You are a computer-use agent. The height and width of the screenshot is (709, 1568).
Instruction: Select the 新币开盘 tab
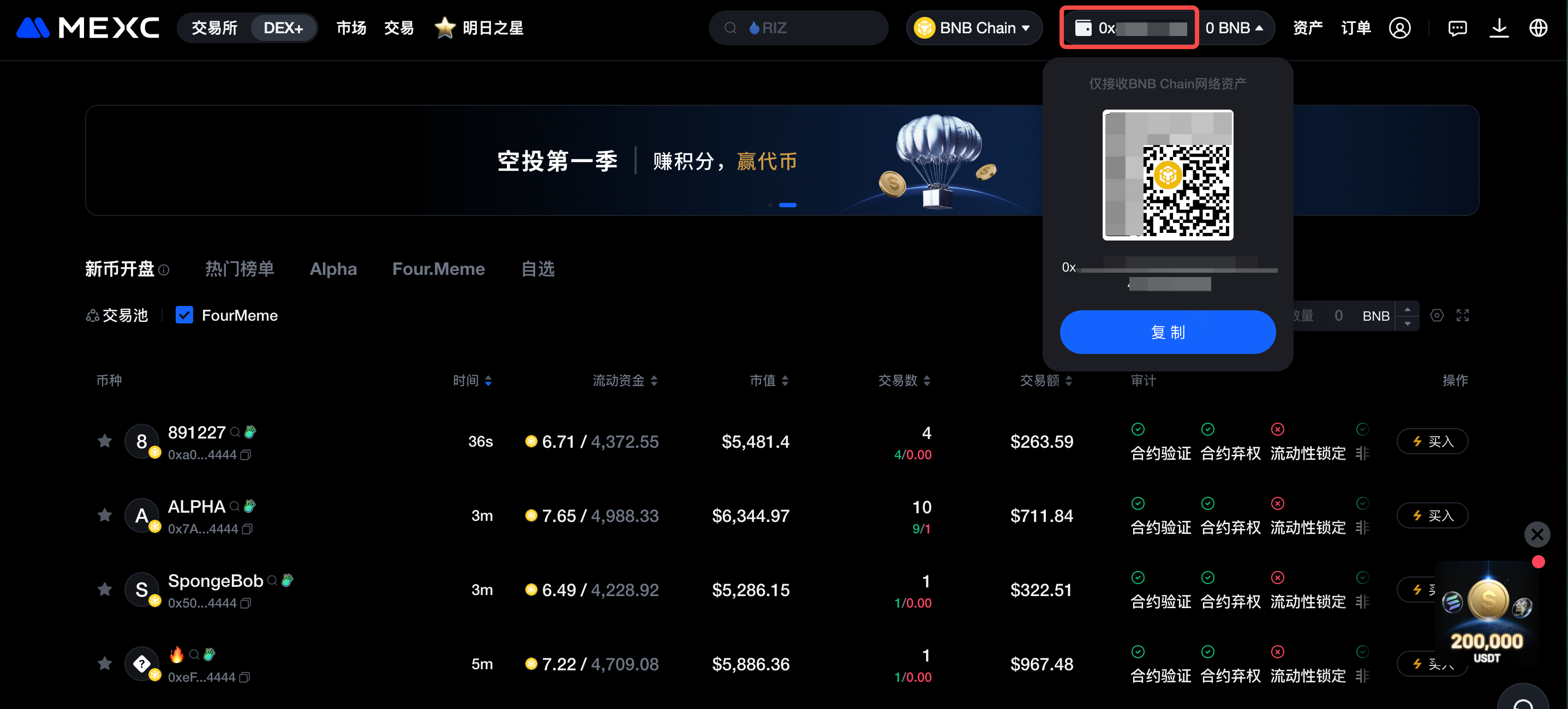(120, 268)
